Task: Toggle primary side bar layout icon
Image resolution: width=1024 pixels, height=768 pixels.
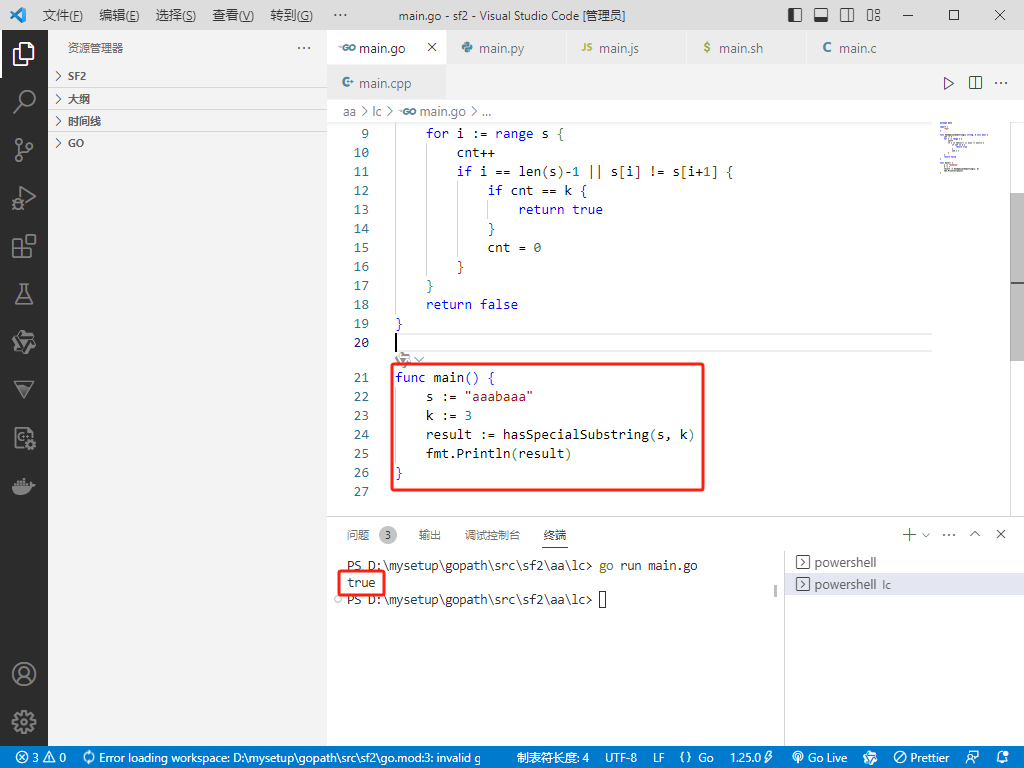Action: (x=795, y=15)
